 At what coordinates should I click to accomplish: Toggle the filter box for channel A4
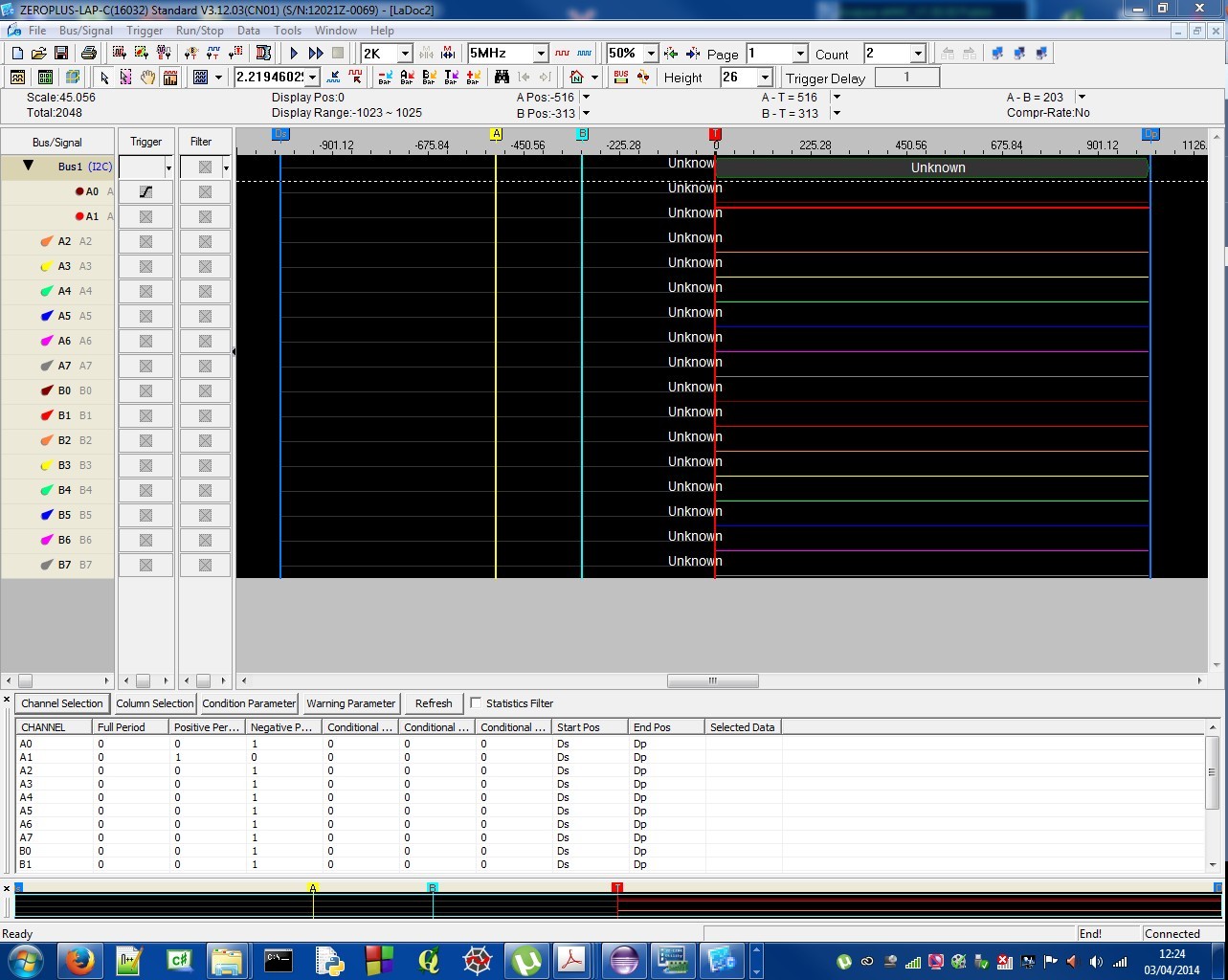[205, 291]
